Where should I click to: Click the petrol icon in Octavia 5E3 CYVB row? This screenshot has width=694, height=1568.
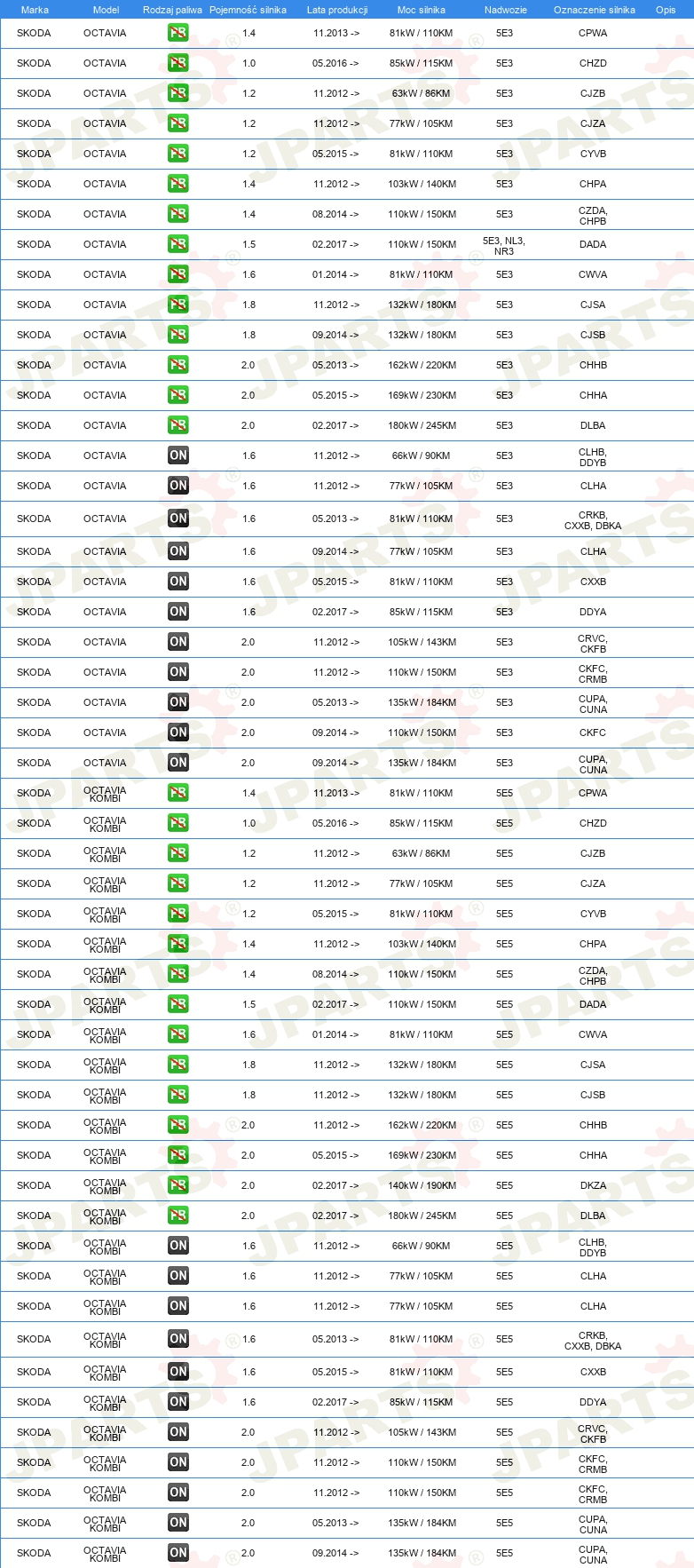pos(178,154)
